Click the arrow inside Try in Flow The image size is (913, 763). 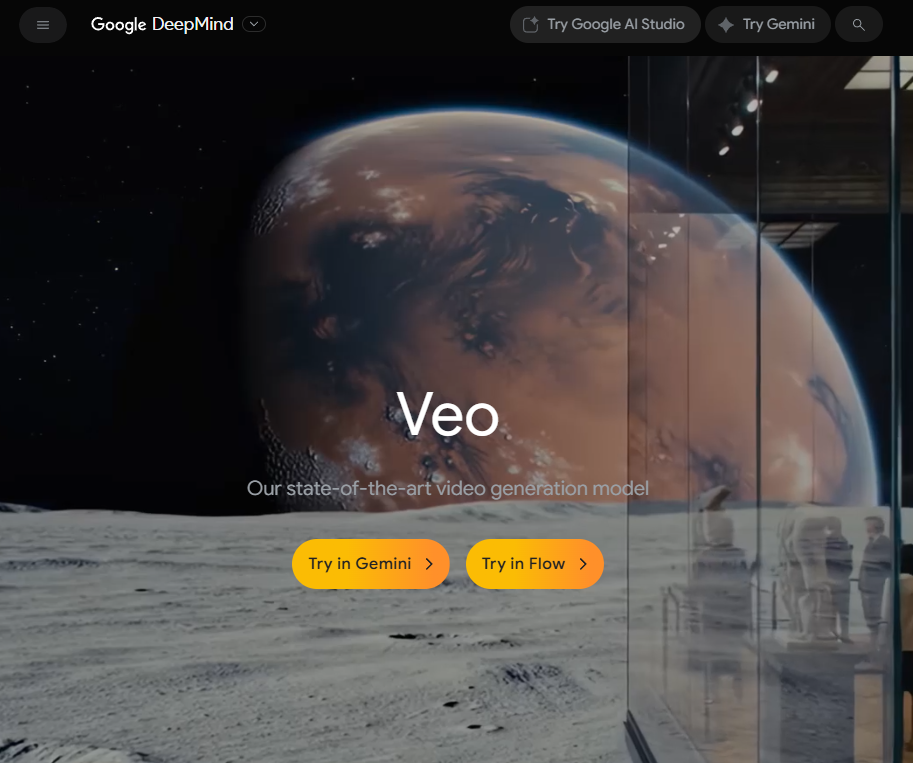pyautogui.click(x=583, y=564)
